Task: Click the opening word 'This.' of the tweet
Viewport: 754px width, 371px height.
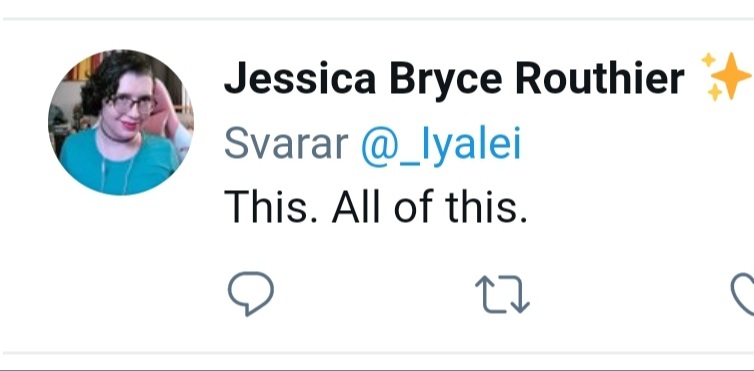Action: 271,207
